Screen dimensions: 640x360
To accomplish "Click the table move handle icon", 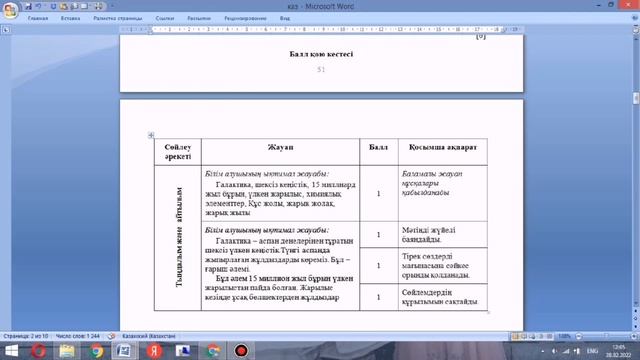I will tap(151, 135).
